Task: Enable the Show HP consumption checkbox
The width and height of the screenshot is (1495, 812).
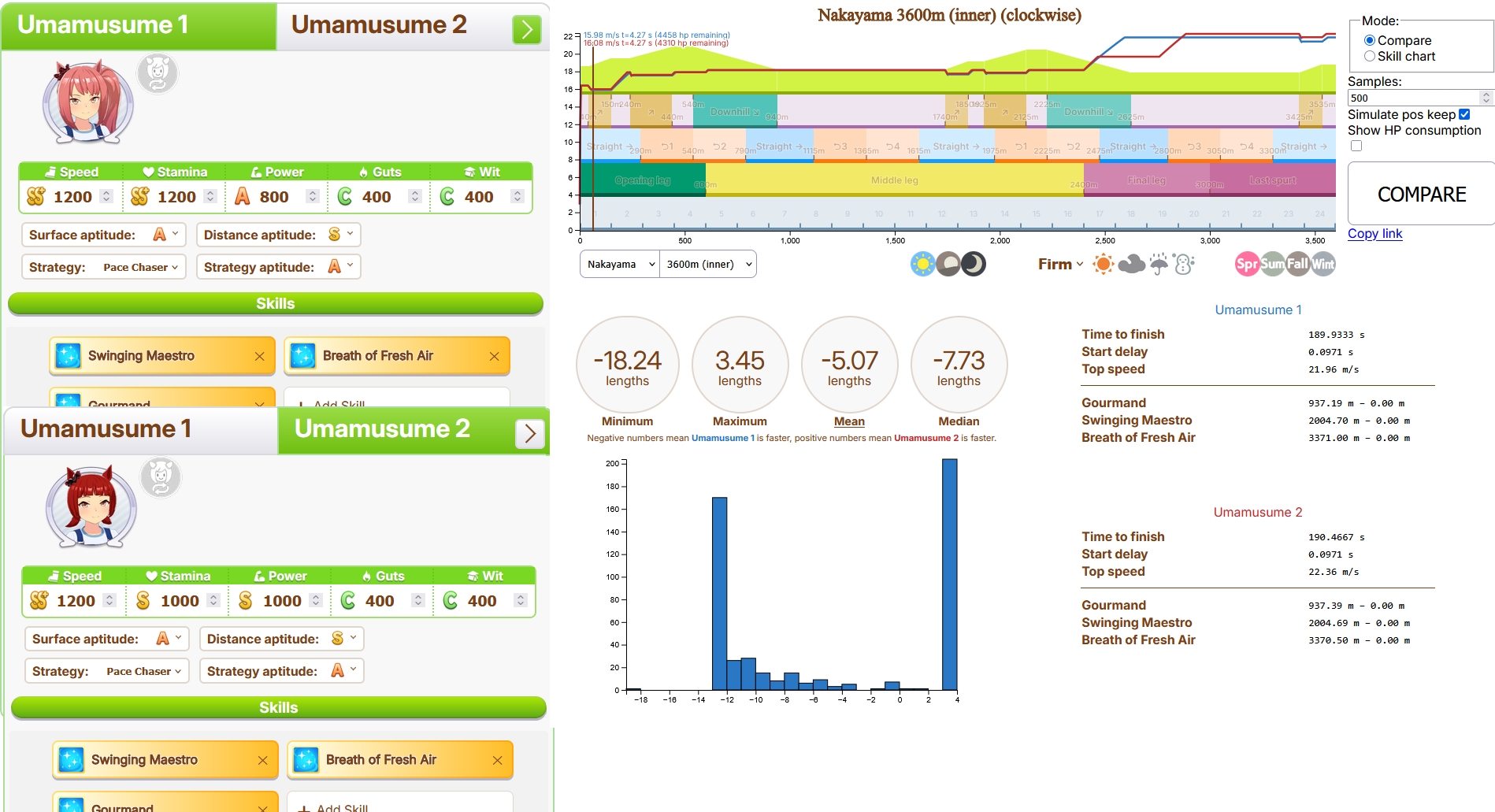Action: pos(1356,146)
